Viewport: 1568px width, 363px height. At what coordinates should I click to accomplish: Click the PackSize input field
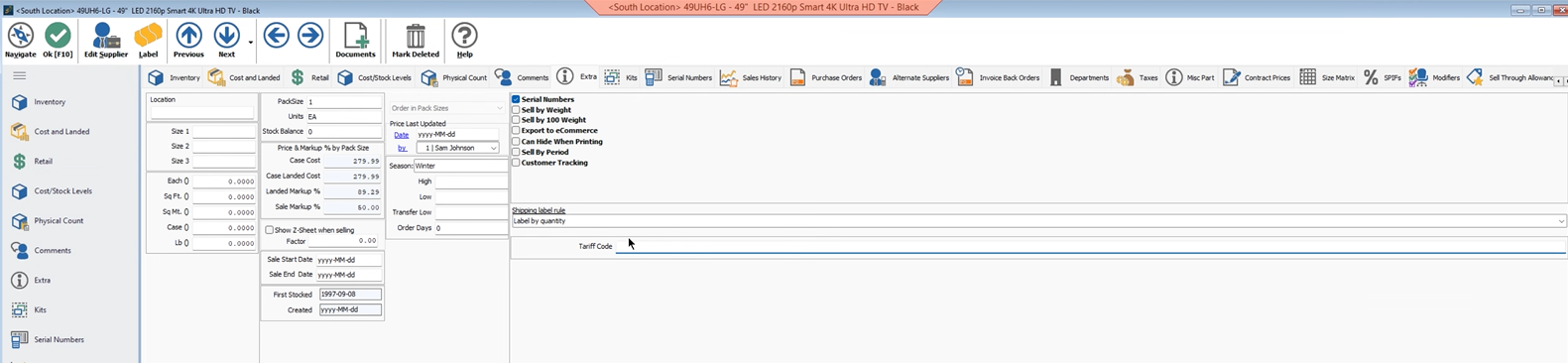pyautogui.click(x=343, y=101)
